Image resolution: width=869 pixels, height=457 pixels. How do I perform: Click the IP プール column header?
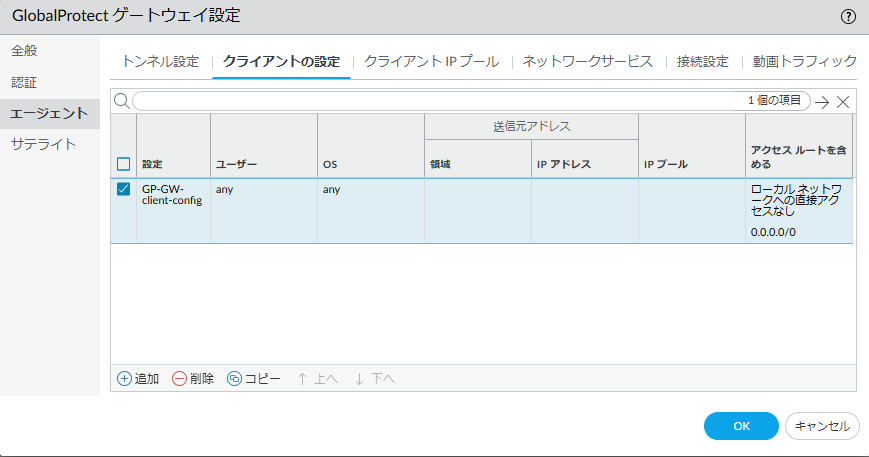pyautogui.click(x=666, y=165)
